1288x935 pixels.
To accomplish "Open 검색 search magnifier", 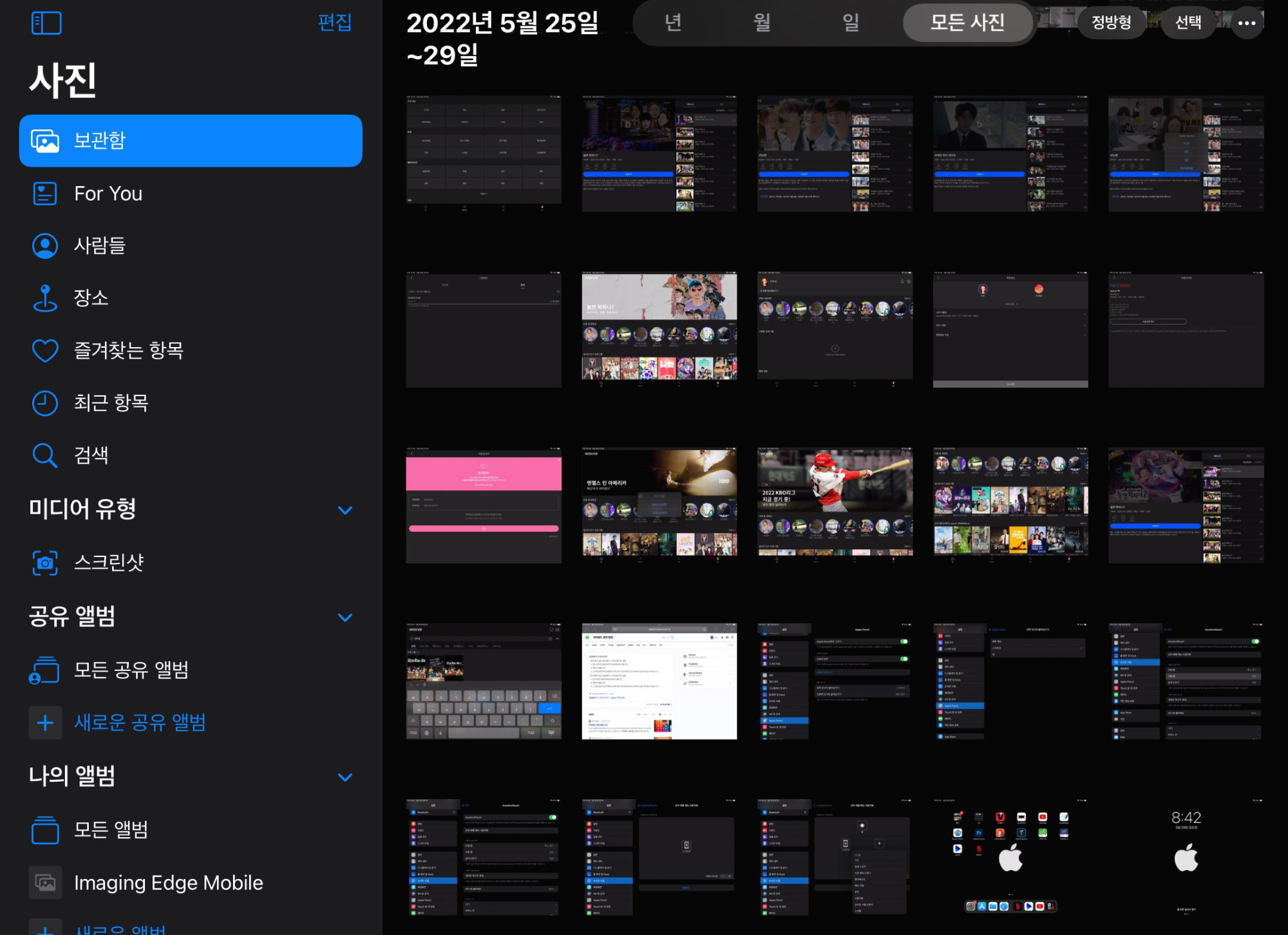I will [91, 455].
